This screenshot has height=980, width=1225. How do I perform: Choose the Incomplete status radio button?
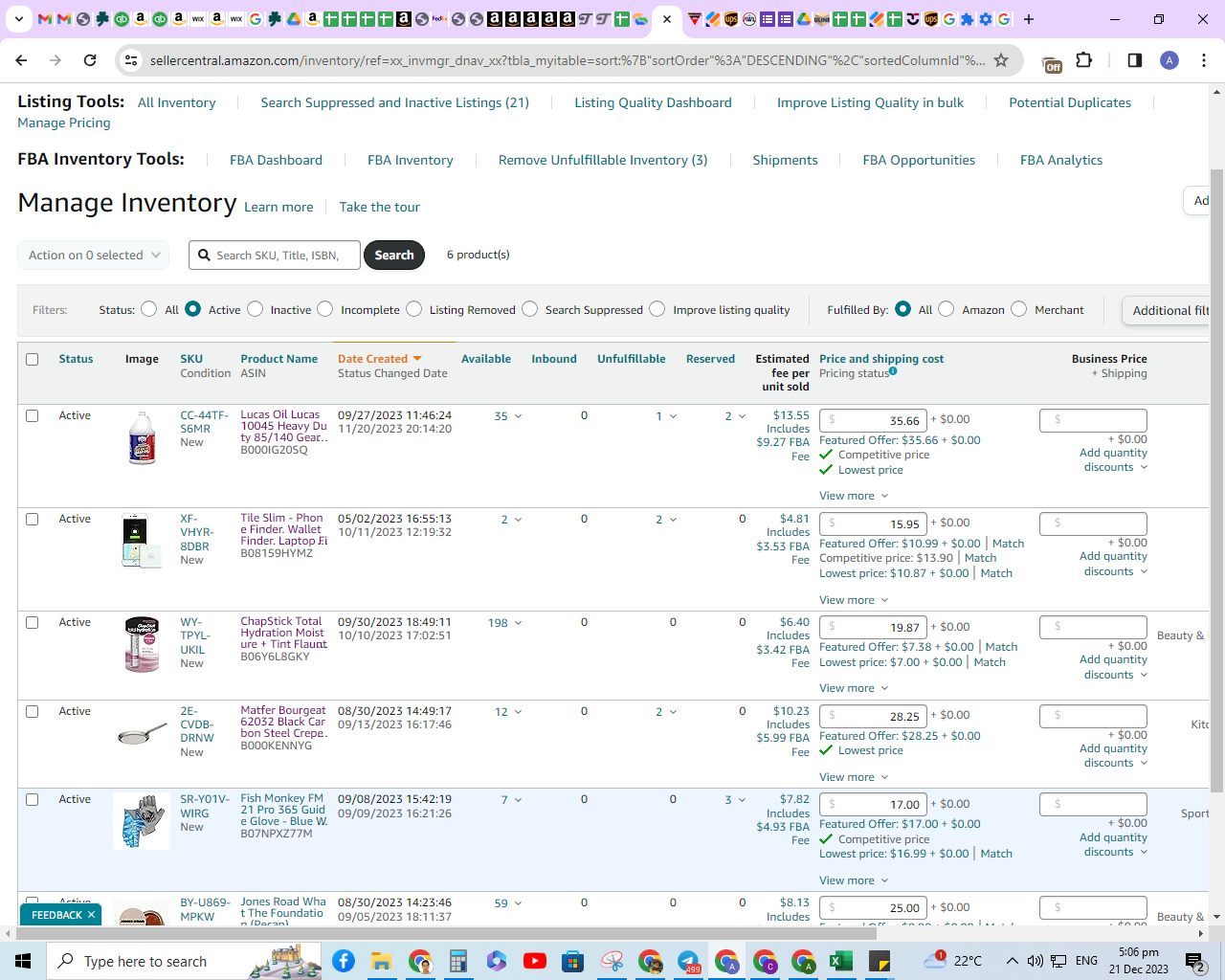tap(325, 309)
